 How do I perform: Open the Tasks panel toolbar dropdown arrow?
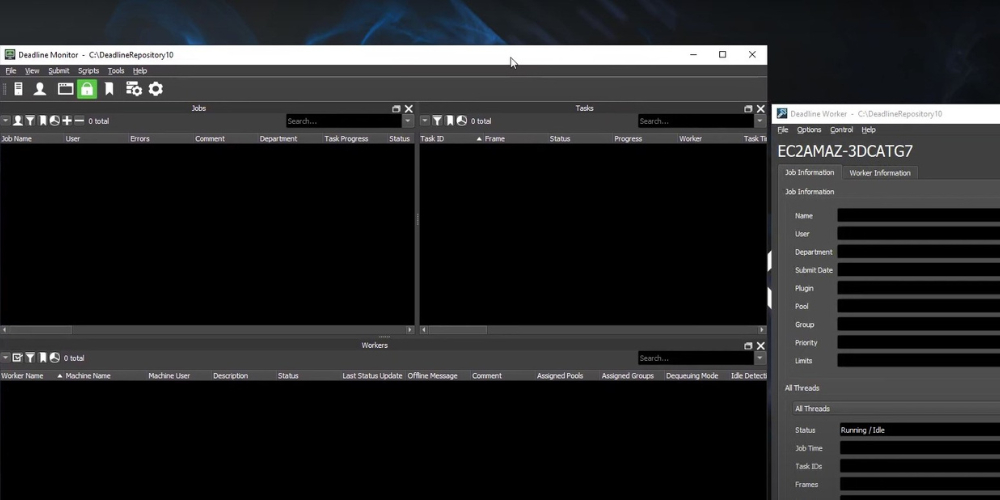coord(424,121)
